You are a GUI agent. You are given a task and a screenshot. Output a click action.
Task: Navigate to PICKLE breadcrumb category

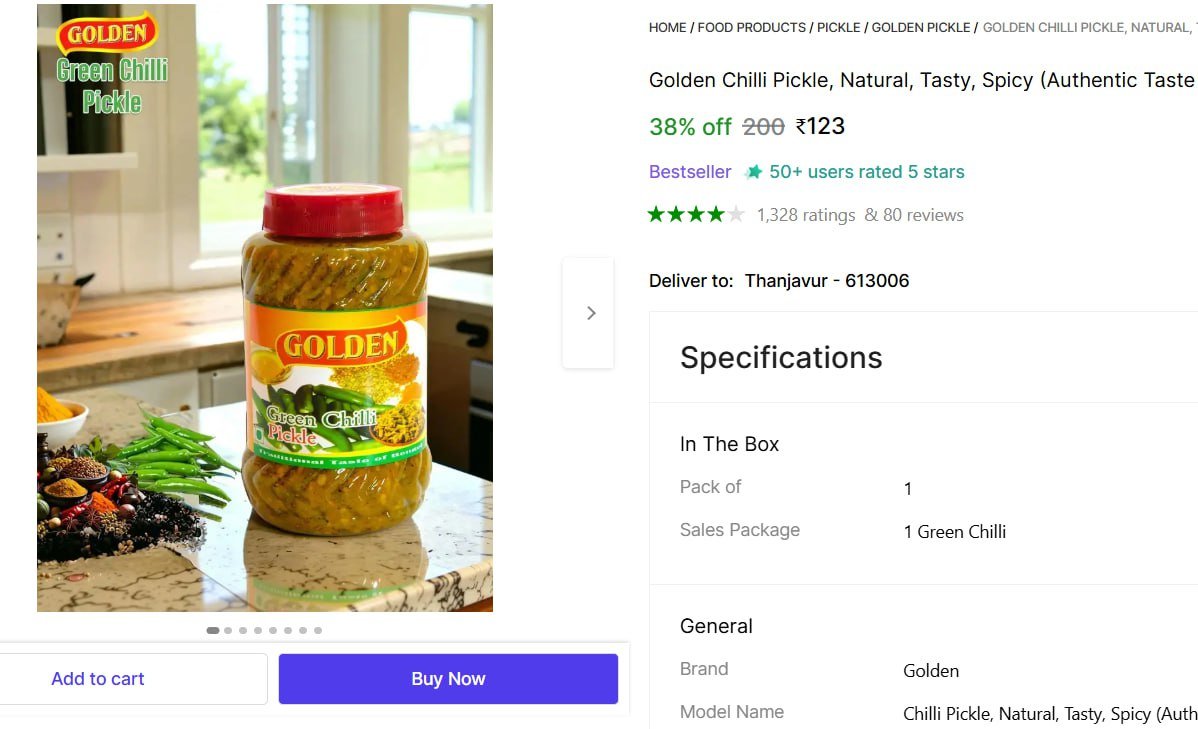click(x=838, y=28)
